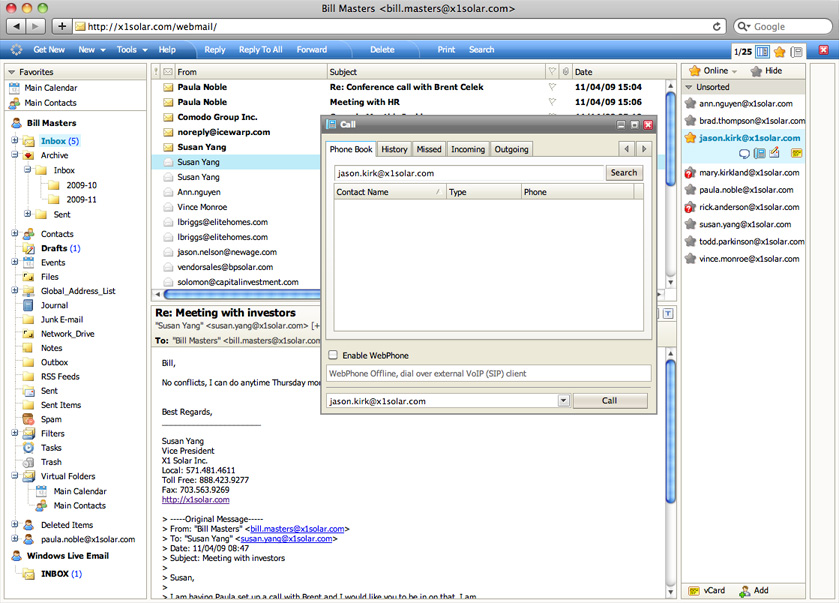Click the Search button in Call dialog
This screenshot has width=839, height=603.
click(x=623, y=173)
